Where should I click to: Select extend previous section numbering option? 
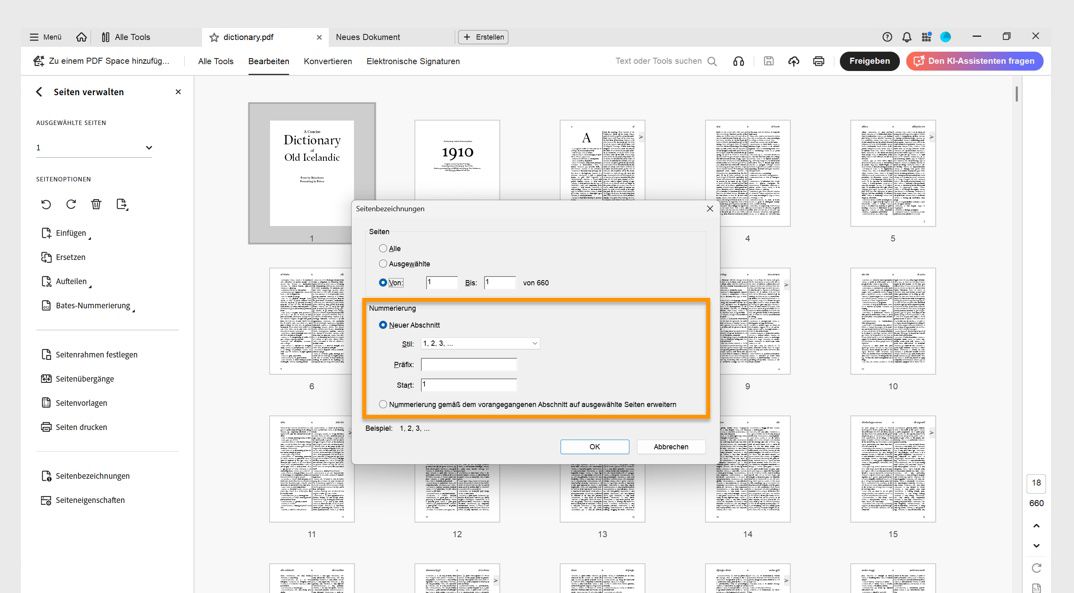383,405
